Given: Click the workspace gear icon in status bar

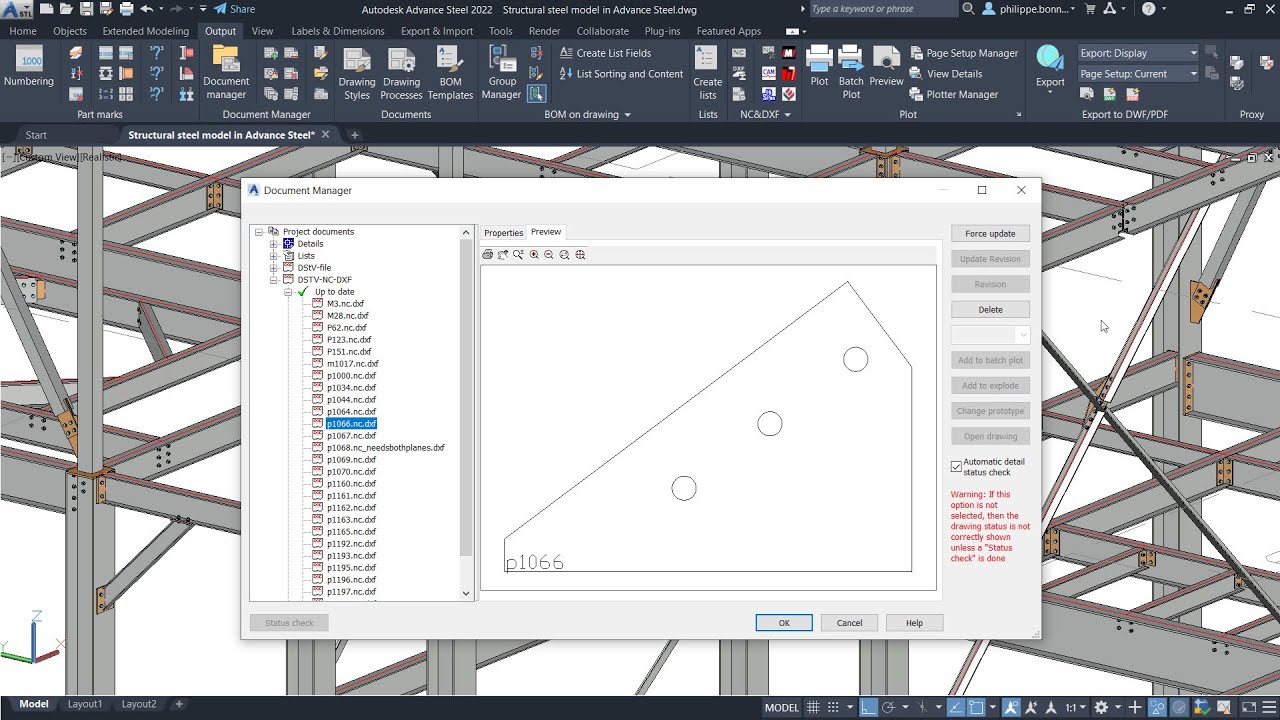Looking at the screenshot, I should click(x=1101, y=707).
